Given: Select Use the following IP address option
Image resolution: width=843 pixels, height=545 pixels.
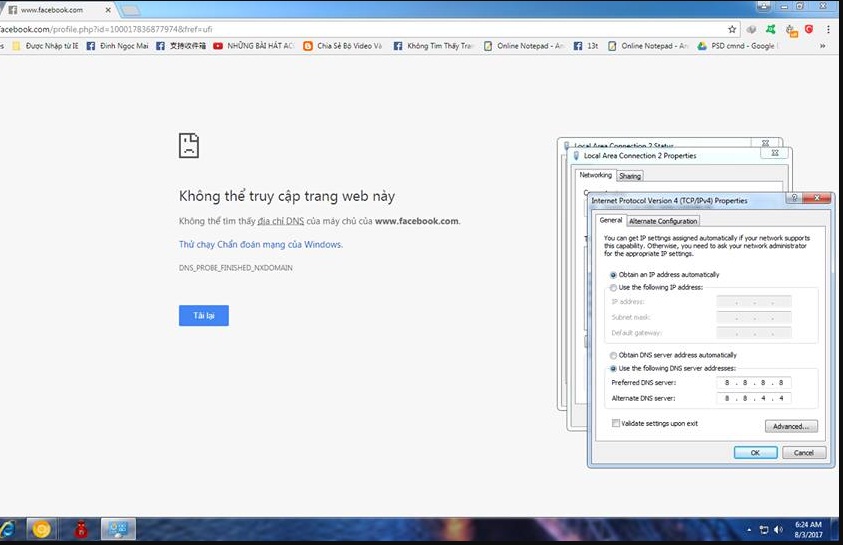Looking at the screenshot, I should pos(613,287).
